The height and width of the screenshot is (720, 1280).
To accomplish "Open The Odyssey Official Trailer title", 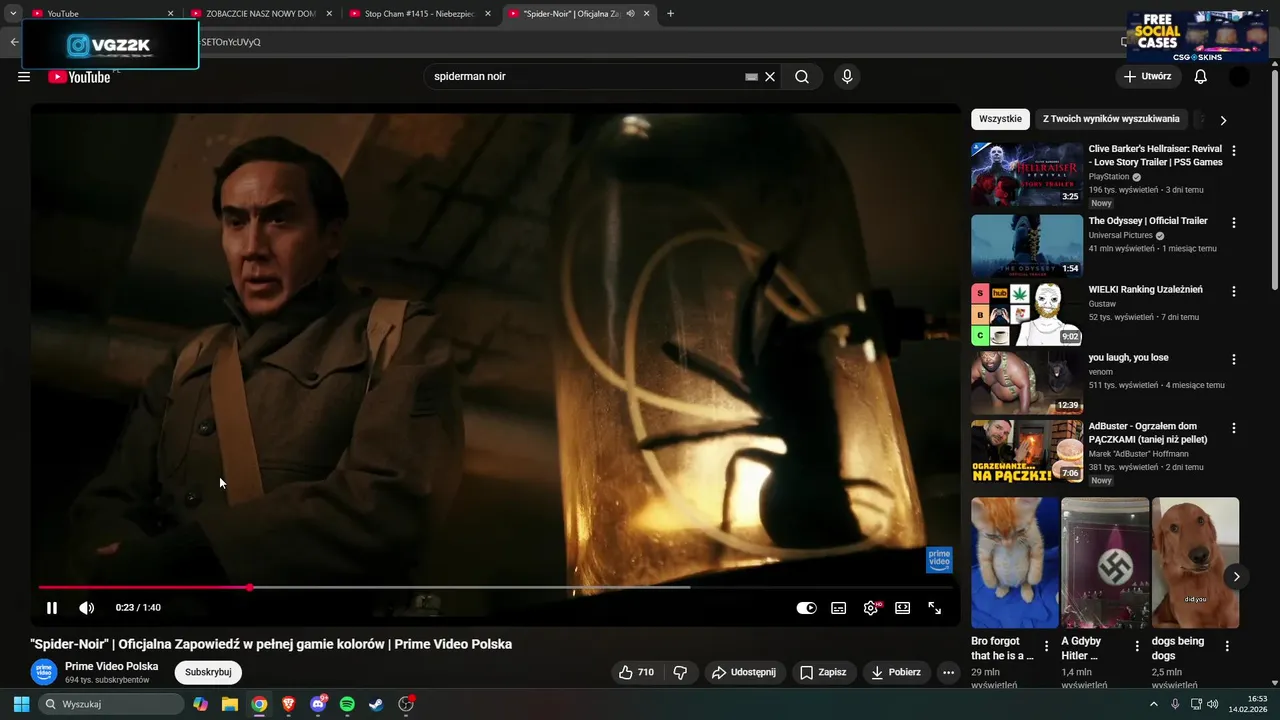I will [x=1148, y=221].
